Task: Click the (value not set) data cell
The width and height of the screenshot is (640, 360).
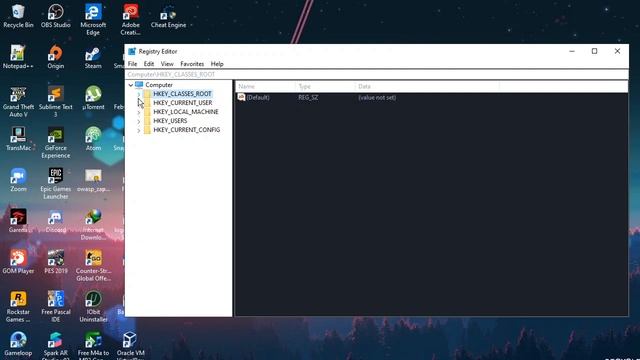Action: (x=377, y=98)
